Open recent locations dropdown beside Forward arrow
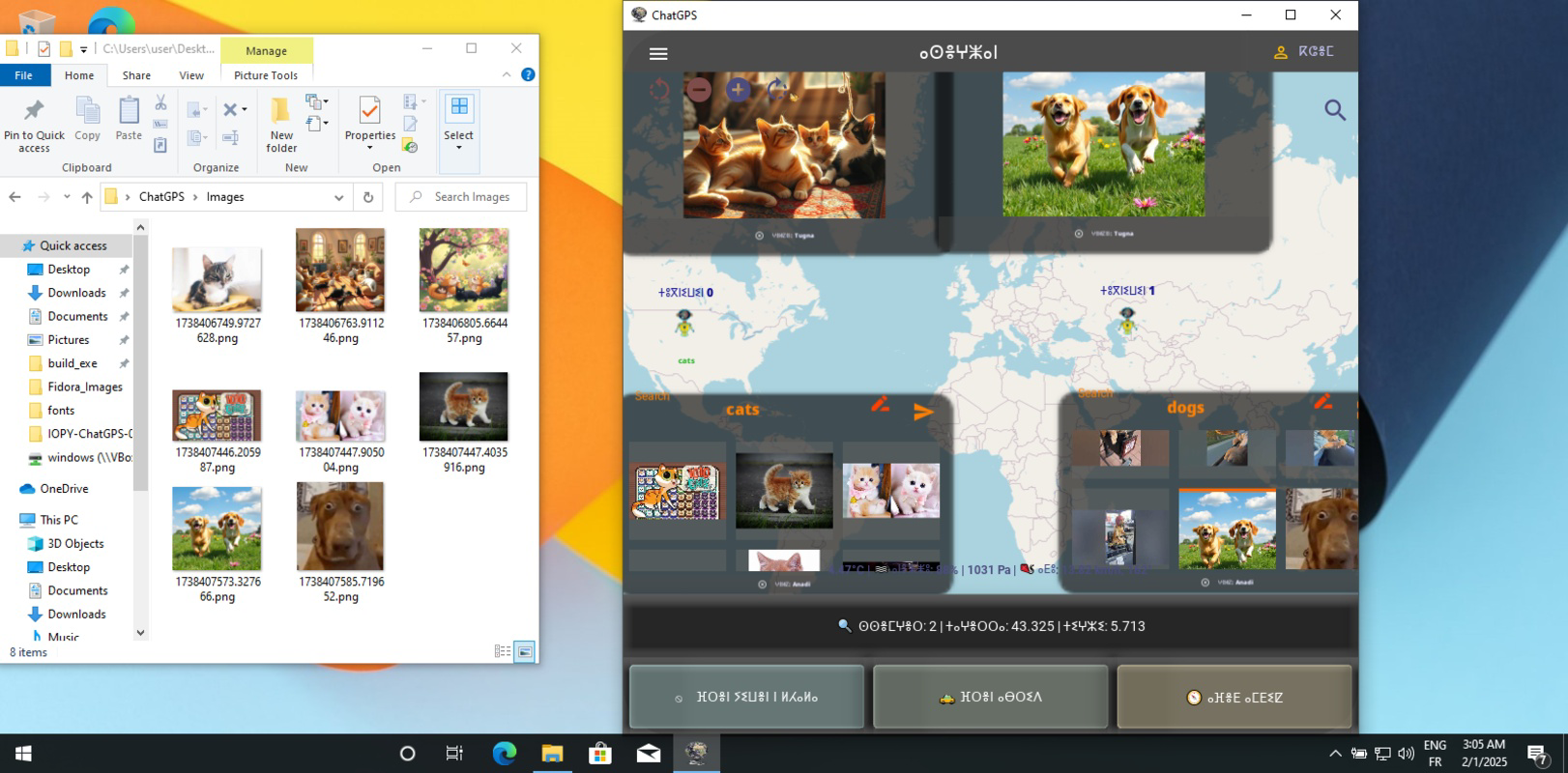 click(66, 197)
